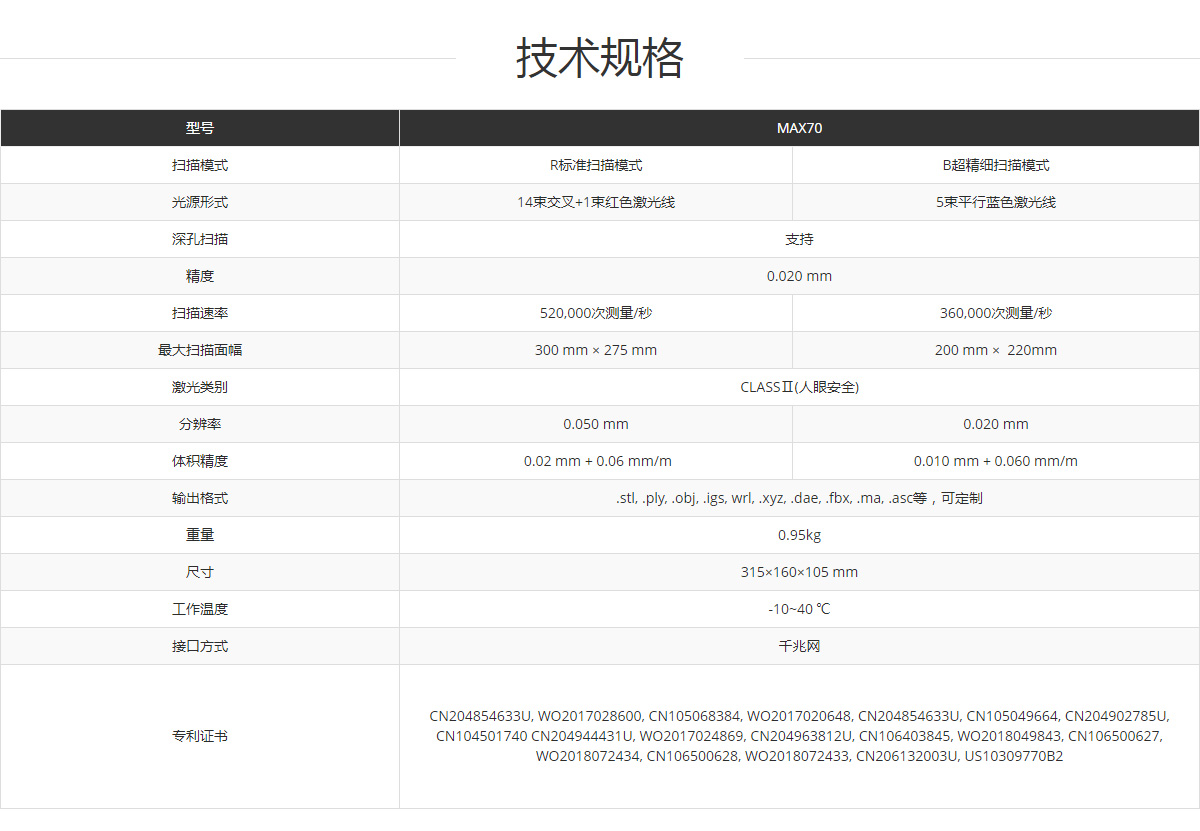This screenshot has height=831, width=1200.
Task: Click the 技术规格 page heading
Action: click(599, 58)
